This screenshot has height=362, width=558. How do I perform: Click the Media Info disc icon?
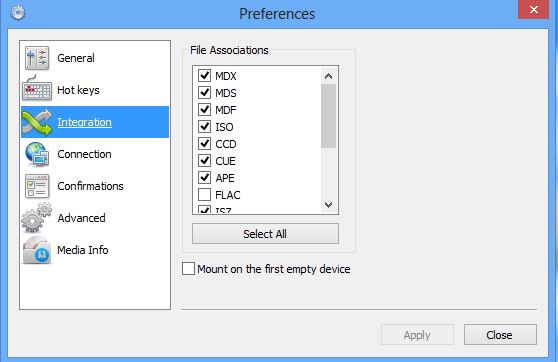[x=37, y=250]
